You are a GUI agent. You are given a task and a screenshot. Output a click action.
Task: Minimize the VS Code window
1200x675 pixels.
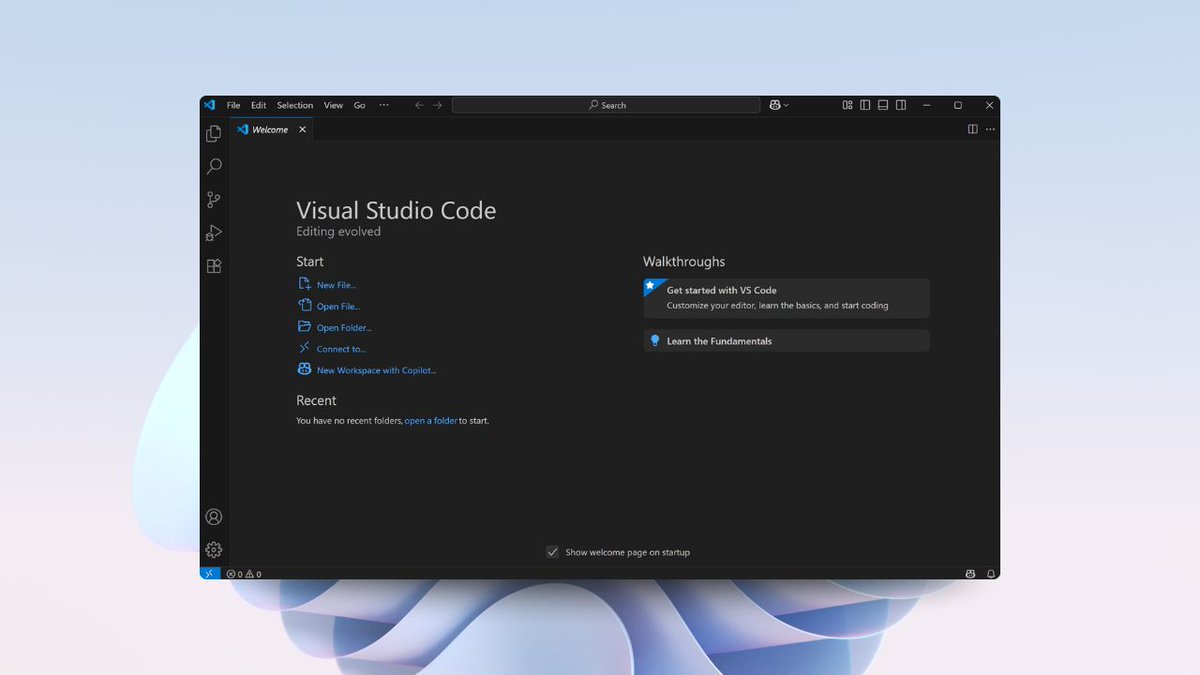[926, 105]
